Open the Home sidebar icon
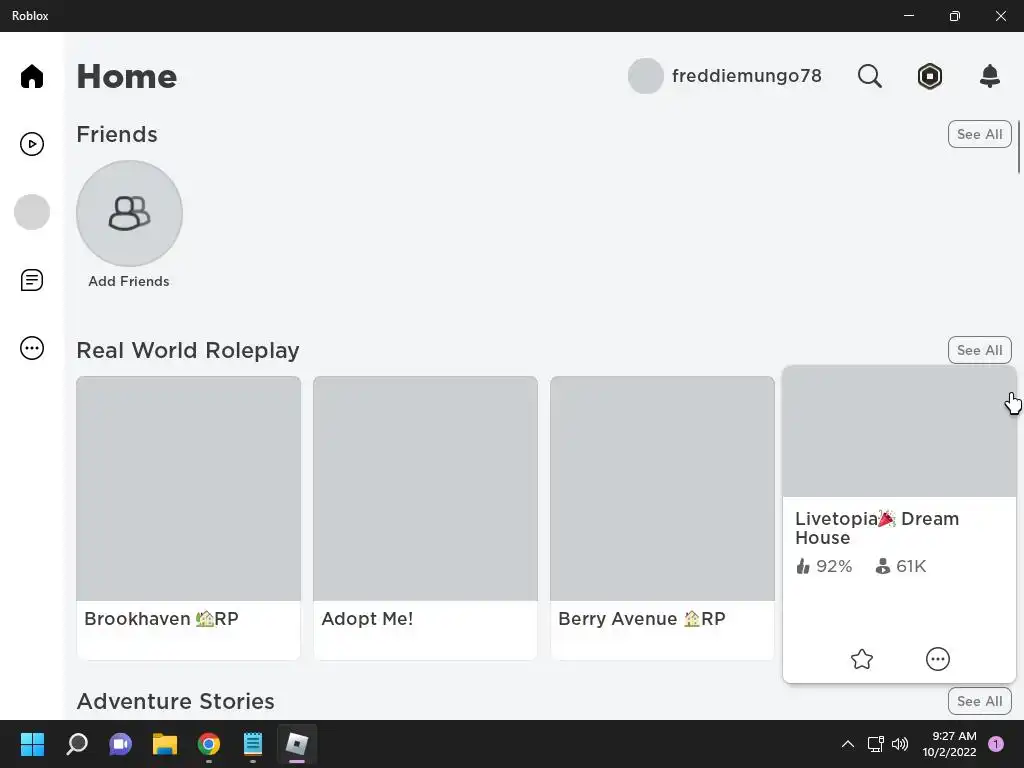Screen dimensions: 1024x768 coord(31,76)
